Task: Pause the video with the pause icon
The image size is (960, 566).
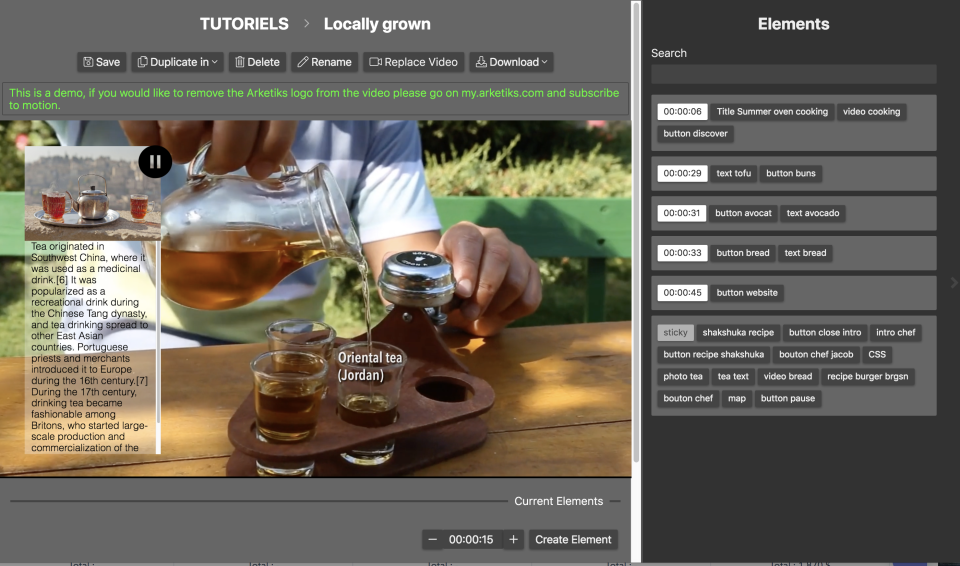Action: click(x=155, y=162)
